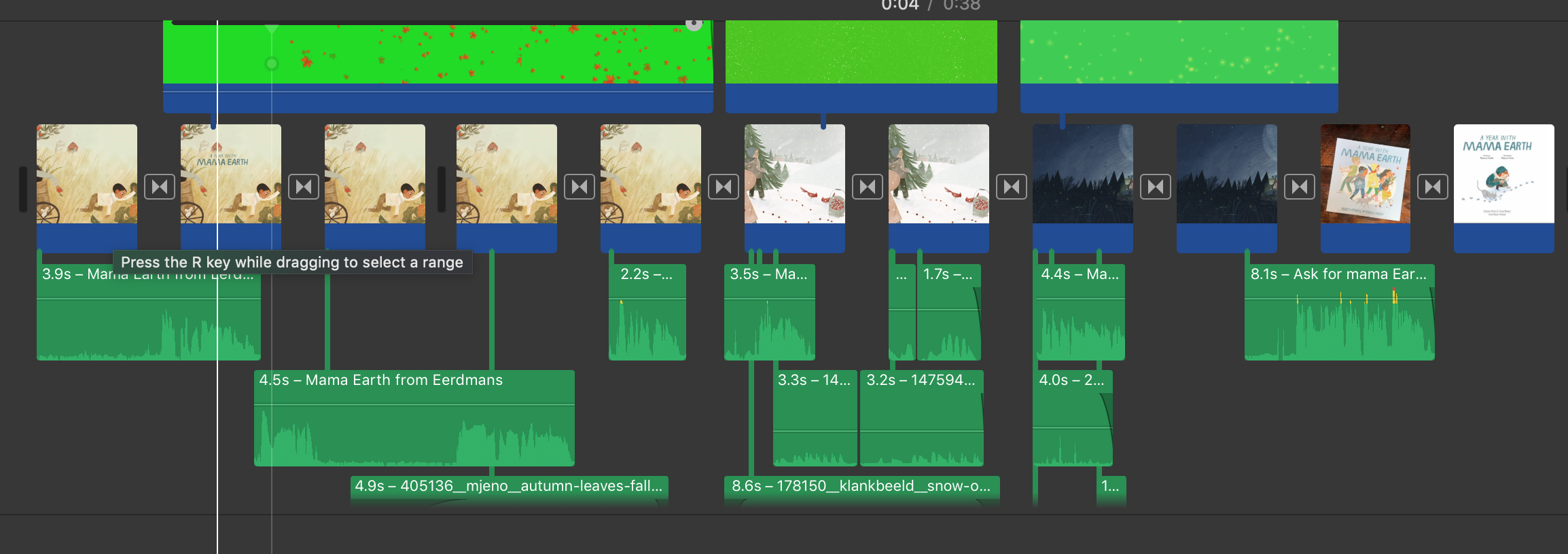Select the '1.7s –...' audio clip

tap(949, 312)
